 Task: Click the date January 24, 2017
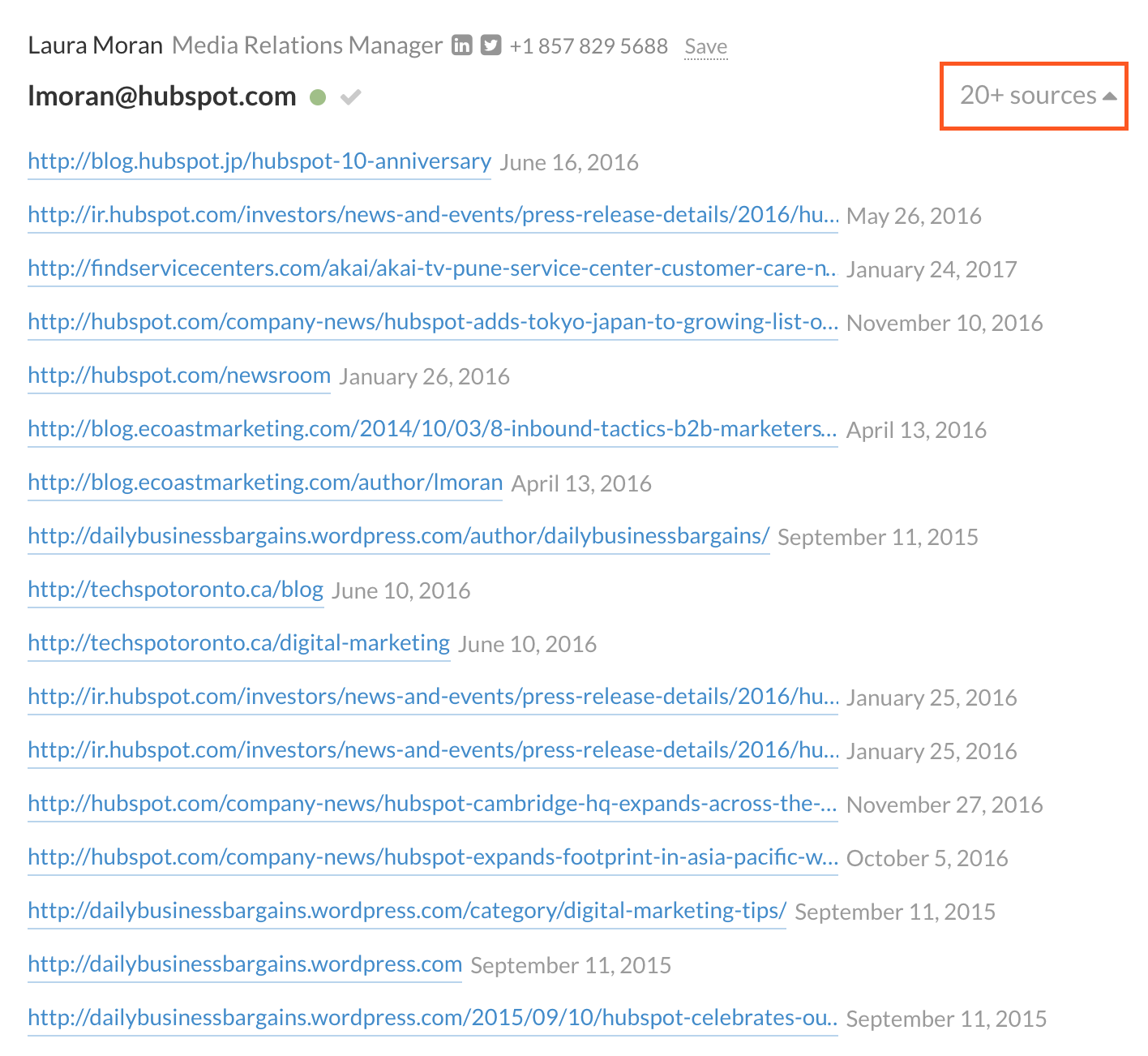tap(932, 270)
